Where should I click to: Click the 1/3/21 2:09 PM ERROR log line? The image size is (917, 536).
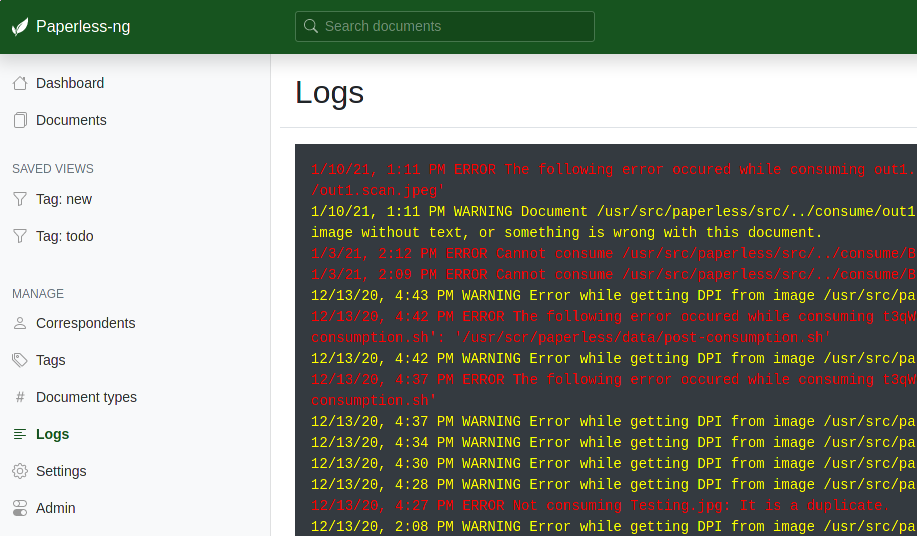click(613, 275)
